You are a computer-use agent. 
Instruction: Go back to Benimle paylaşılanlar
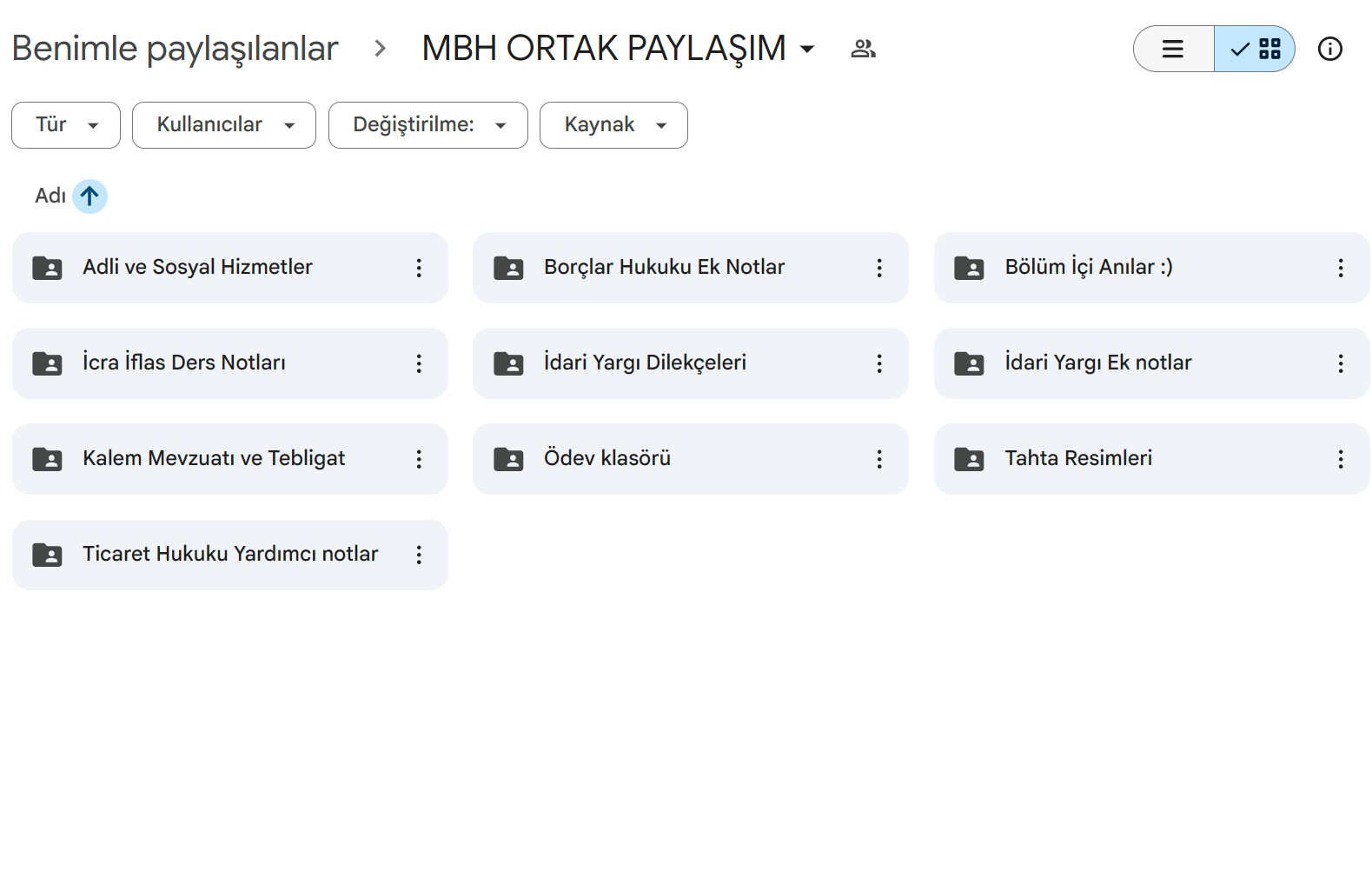(175, 49)
